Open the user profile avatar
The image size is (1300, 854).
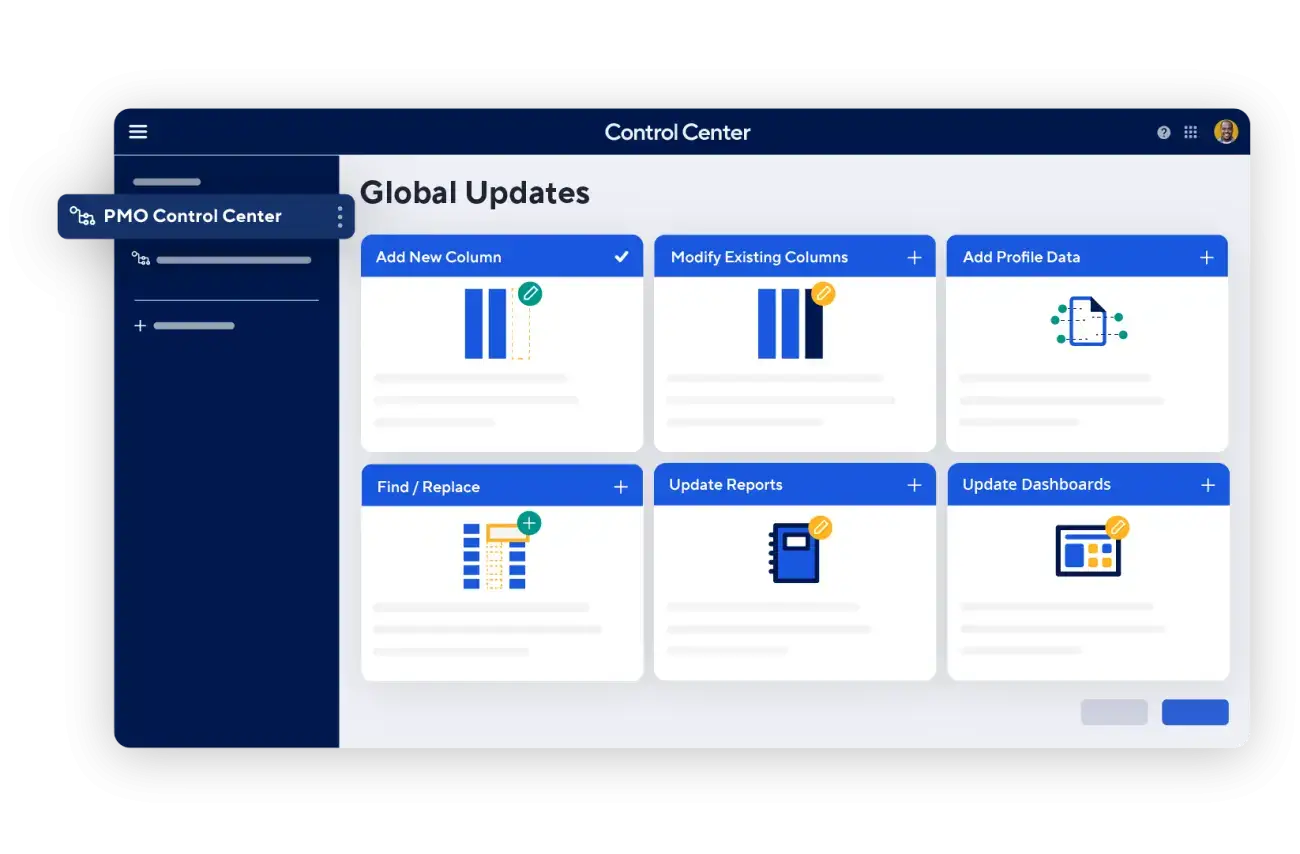click(1226, 132)
